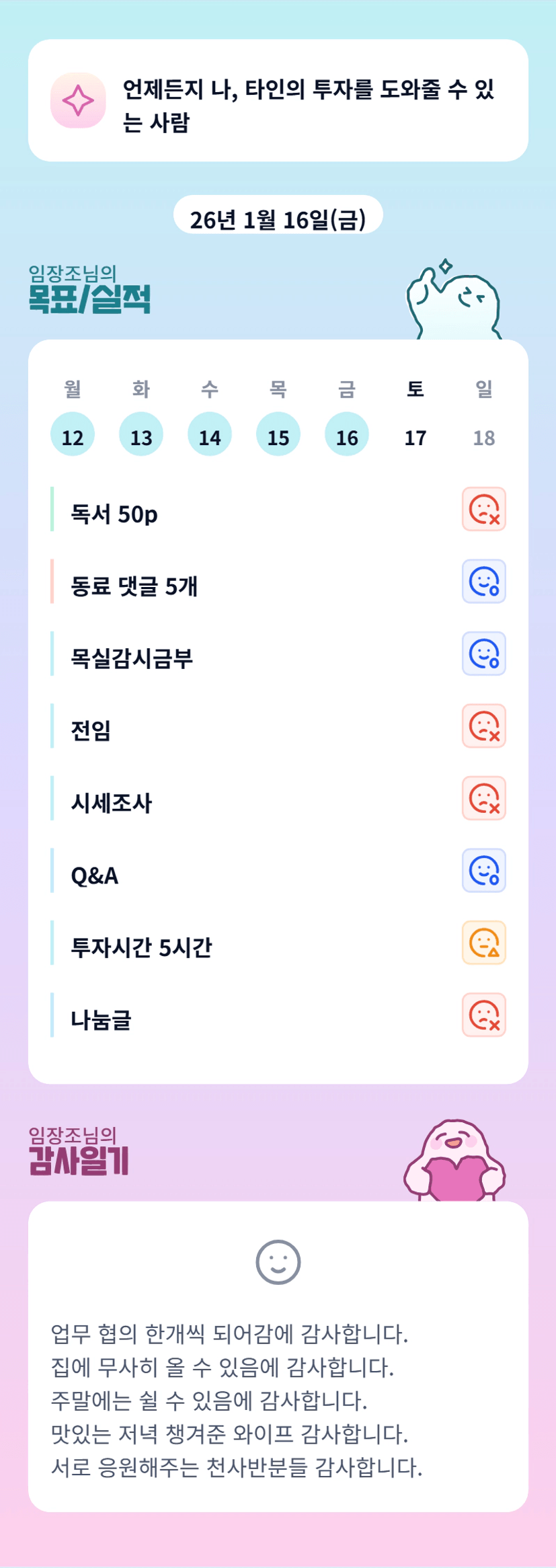Click the failed face icon for 나눔글
The width and height of the screenshot is (556, 1568).
483,1015
